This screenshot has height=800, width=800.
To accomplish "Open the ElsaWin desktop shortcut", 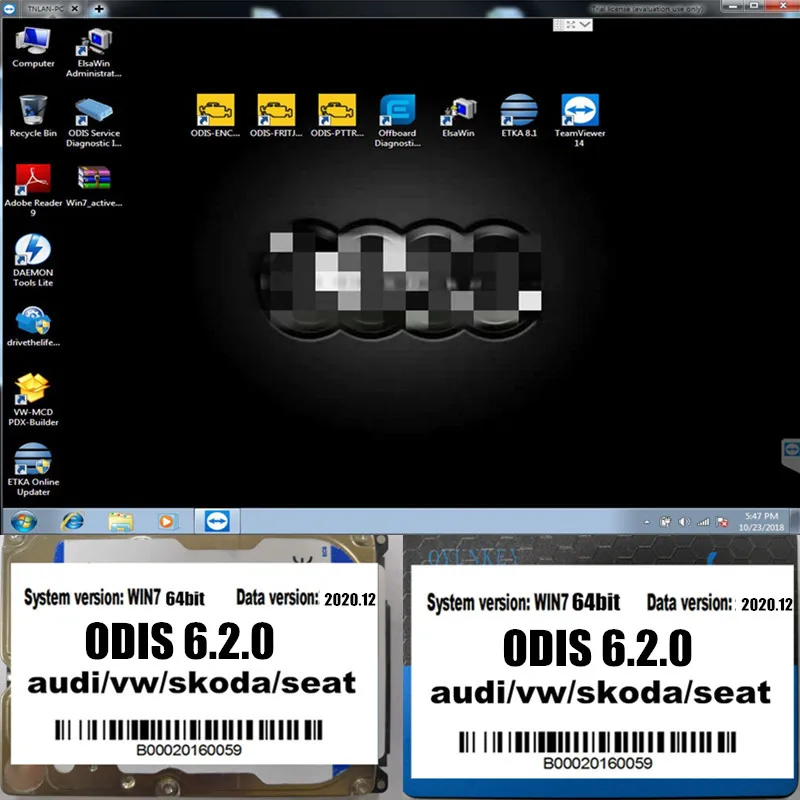I will pyautogui.click(x=458, y=117).
